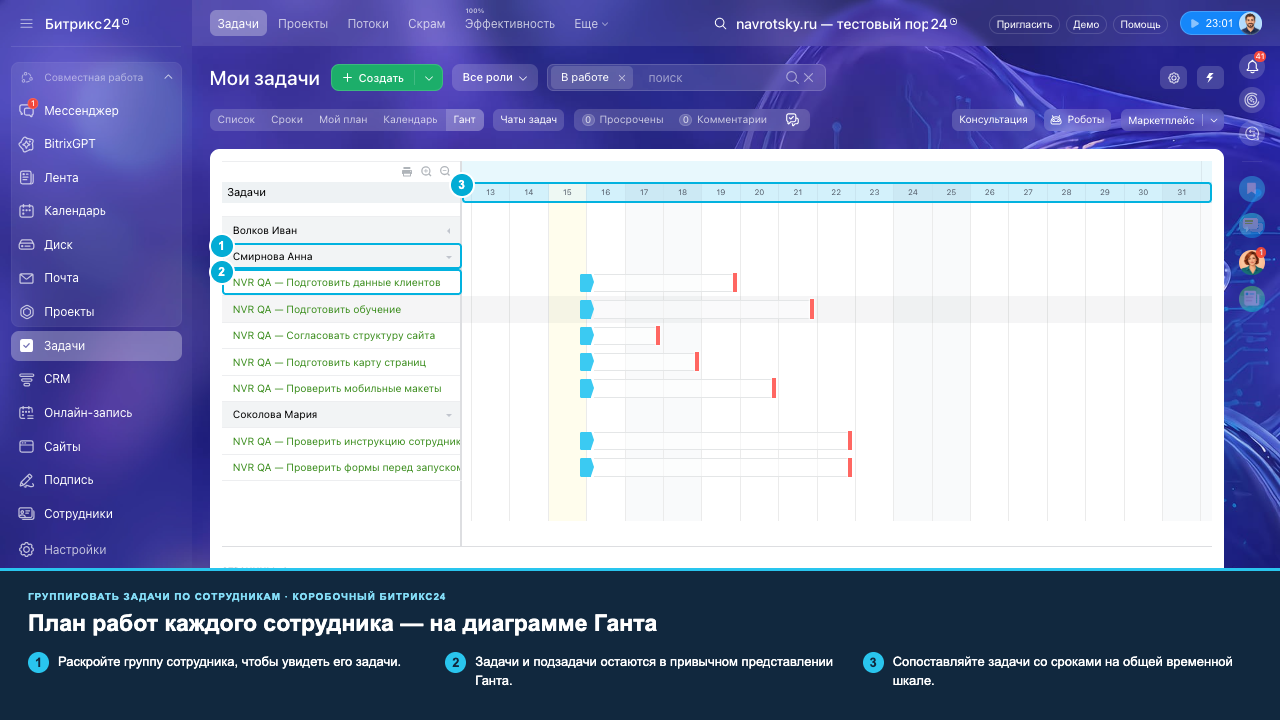Collapse the 'Совместная работа' section
This screenshot has height=720, width=1280.
coord(168,77)
